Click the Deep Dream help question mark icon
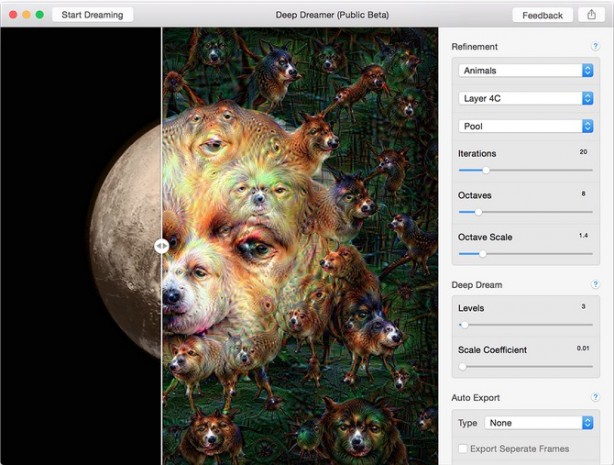This screenshot has height=465, width=614. (x=595, y=285)
